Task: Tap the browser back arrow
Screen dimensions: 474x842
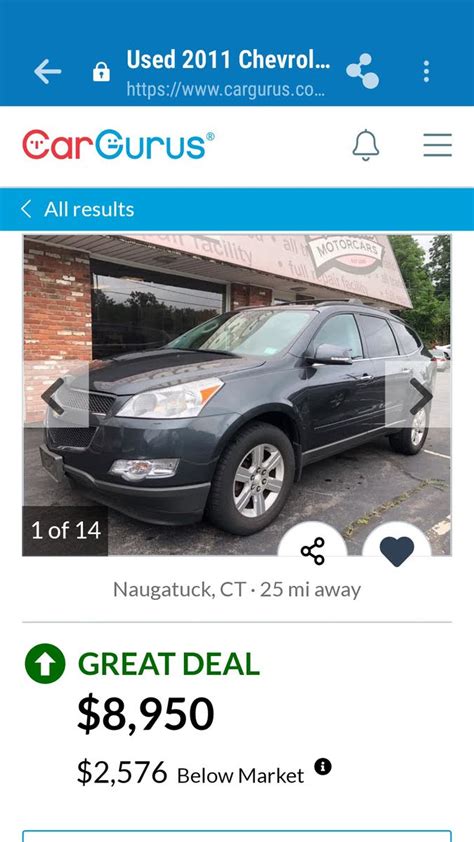Action: 47,71
